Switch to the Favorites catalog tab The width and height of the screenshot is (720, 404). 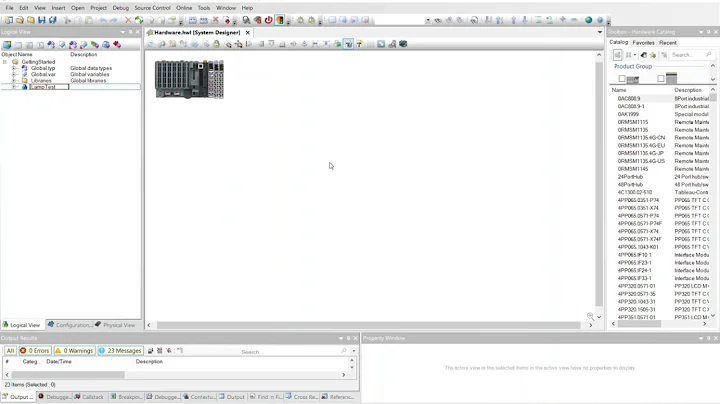click(643, 43)
